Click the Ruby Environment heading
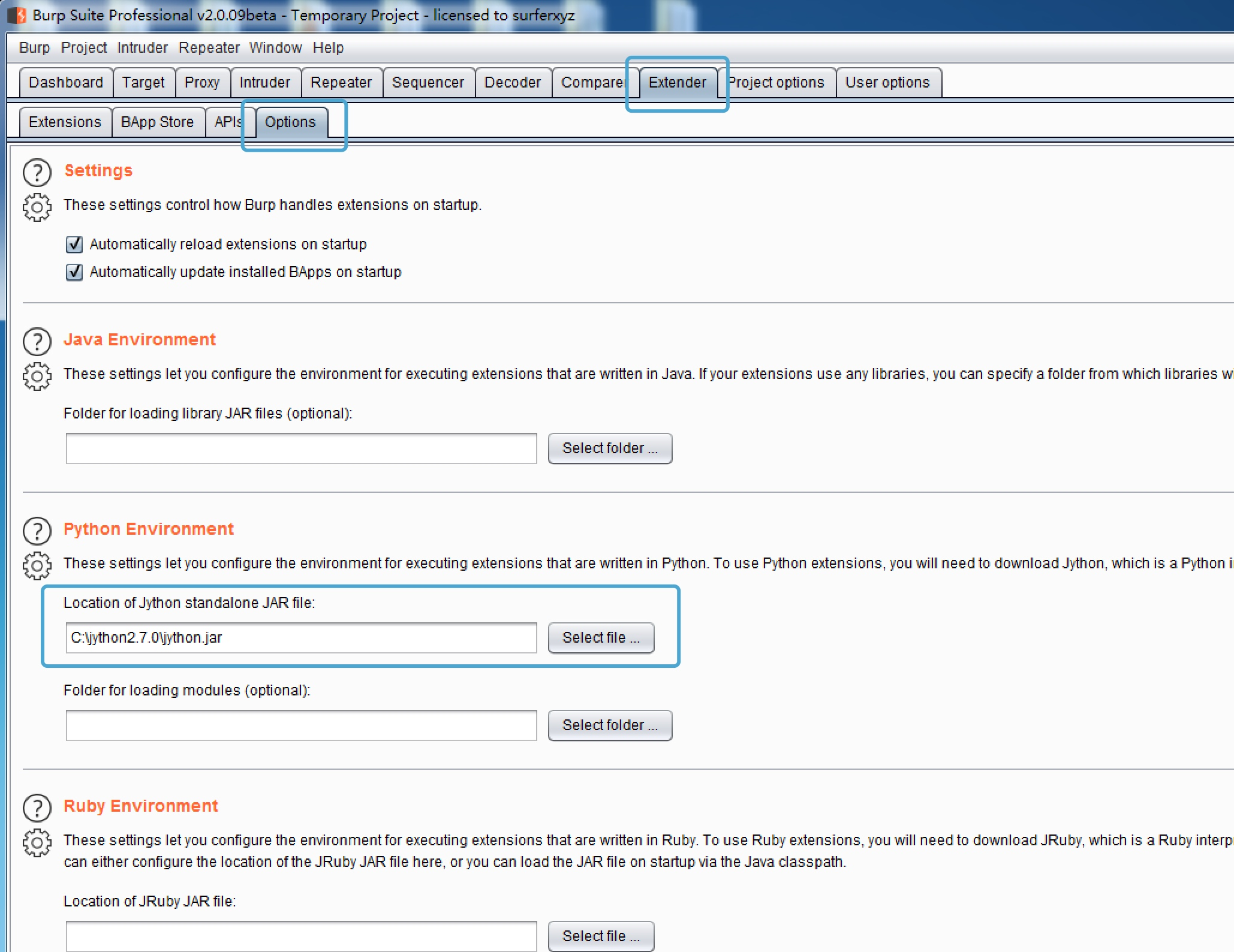The height and width of the screenshot is (952, 1234). coord(141,806)
